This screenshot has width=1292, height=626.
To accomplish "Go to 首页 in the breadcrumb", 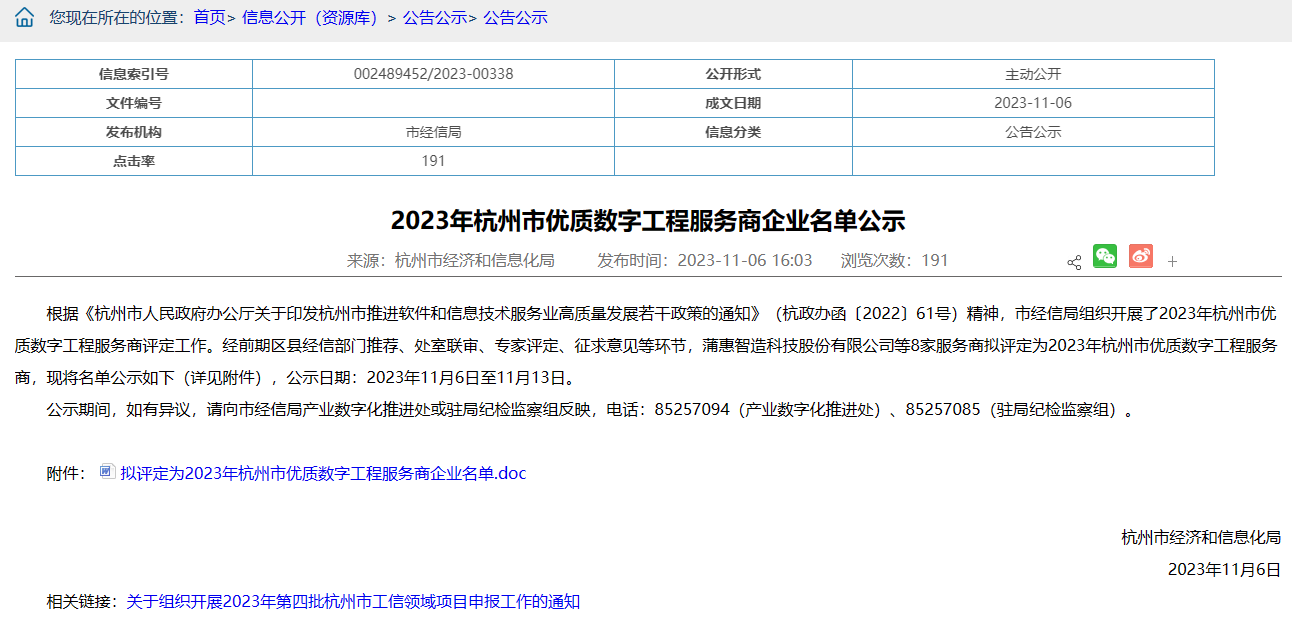I will [209, 18].
